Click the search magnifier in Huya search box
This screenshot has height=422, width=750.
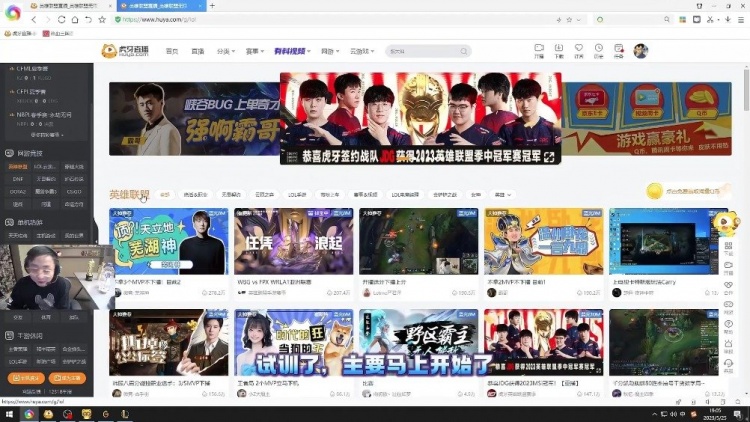point(463,51)
